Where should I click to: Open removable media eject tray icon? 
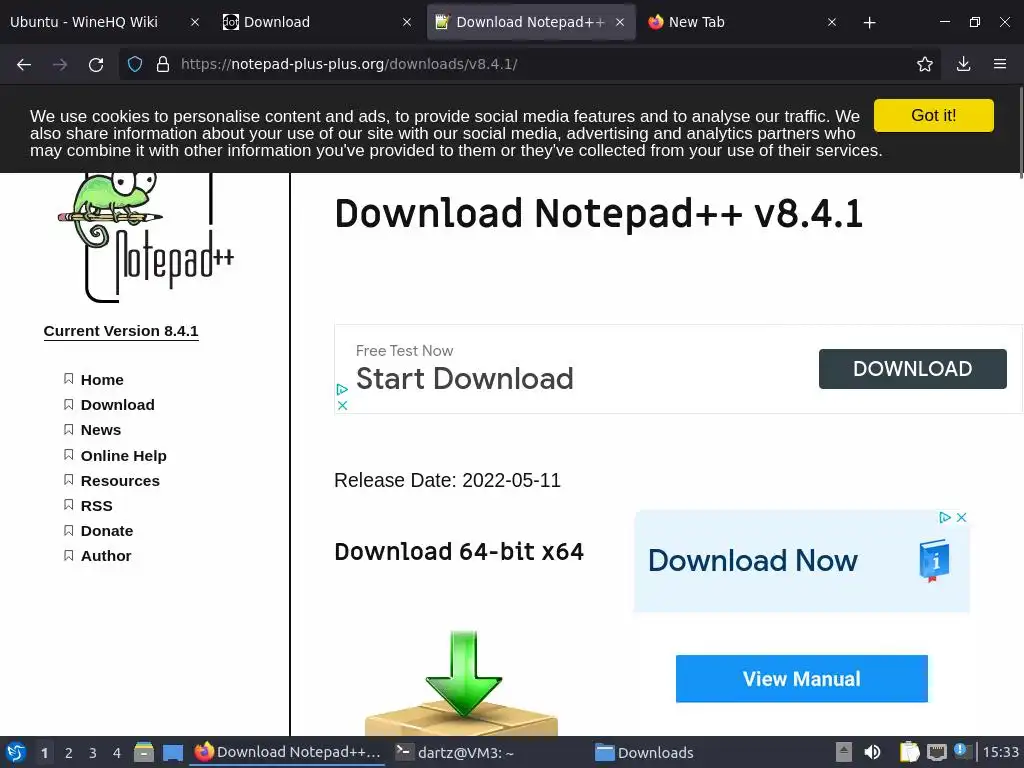pos(844,752)
